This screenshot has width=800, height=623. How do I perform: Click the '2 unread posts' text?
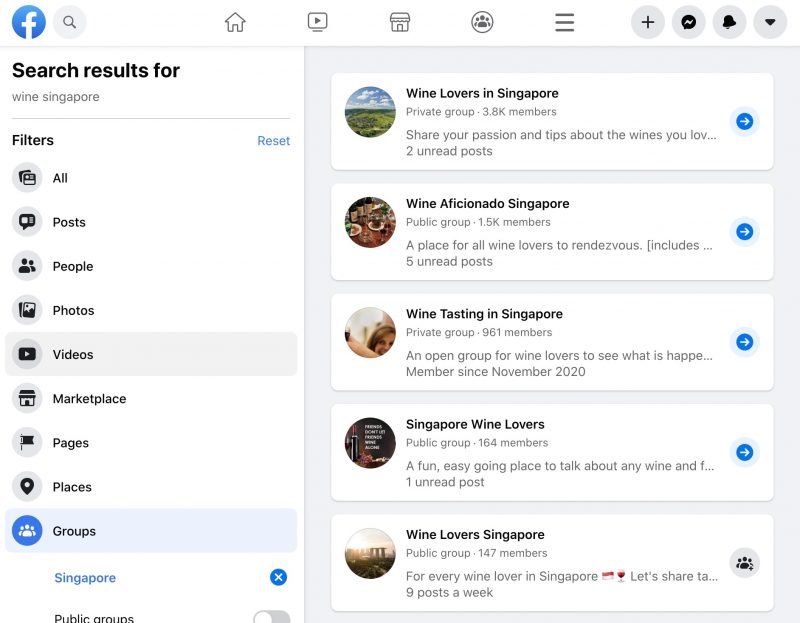tap(449, 151)
